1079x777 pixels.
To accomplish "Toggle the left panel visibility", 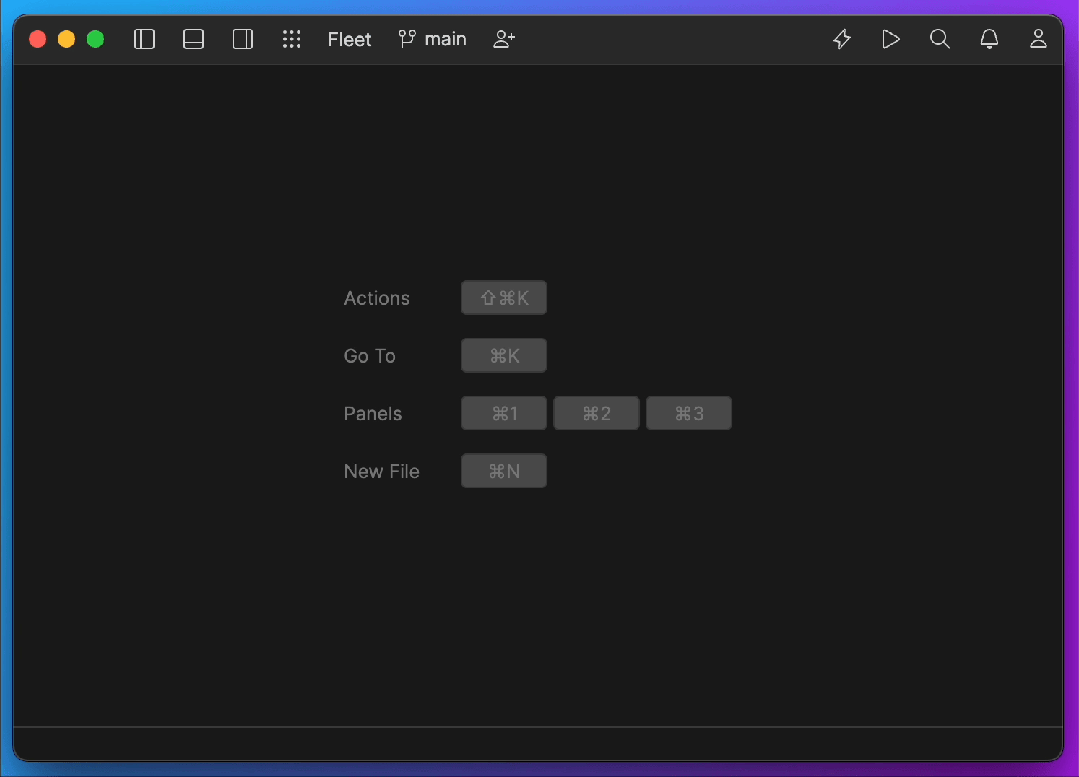I will point(144,39).
